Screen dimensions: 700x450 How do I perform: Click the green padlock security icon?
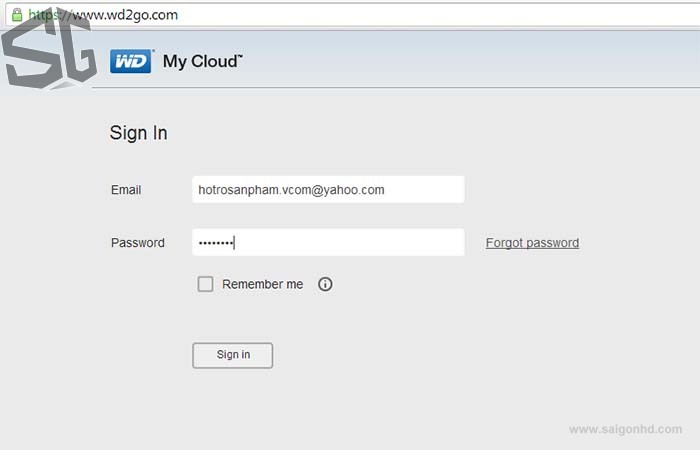pos(17,15)
